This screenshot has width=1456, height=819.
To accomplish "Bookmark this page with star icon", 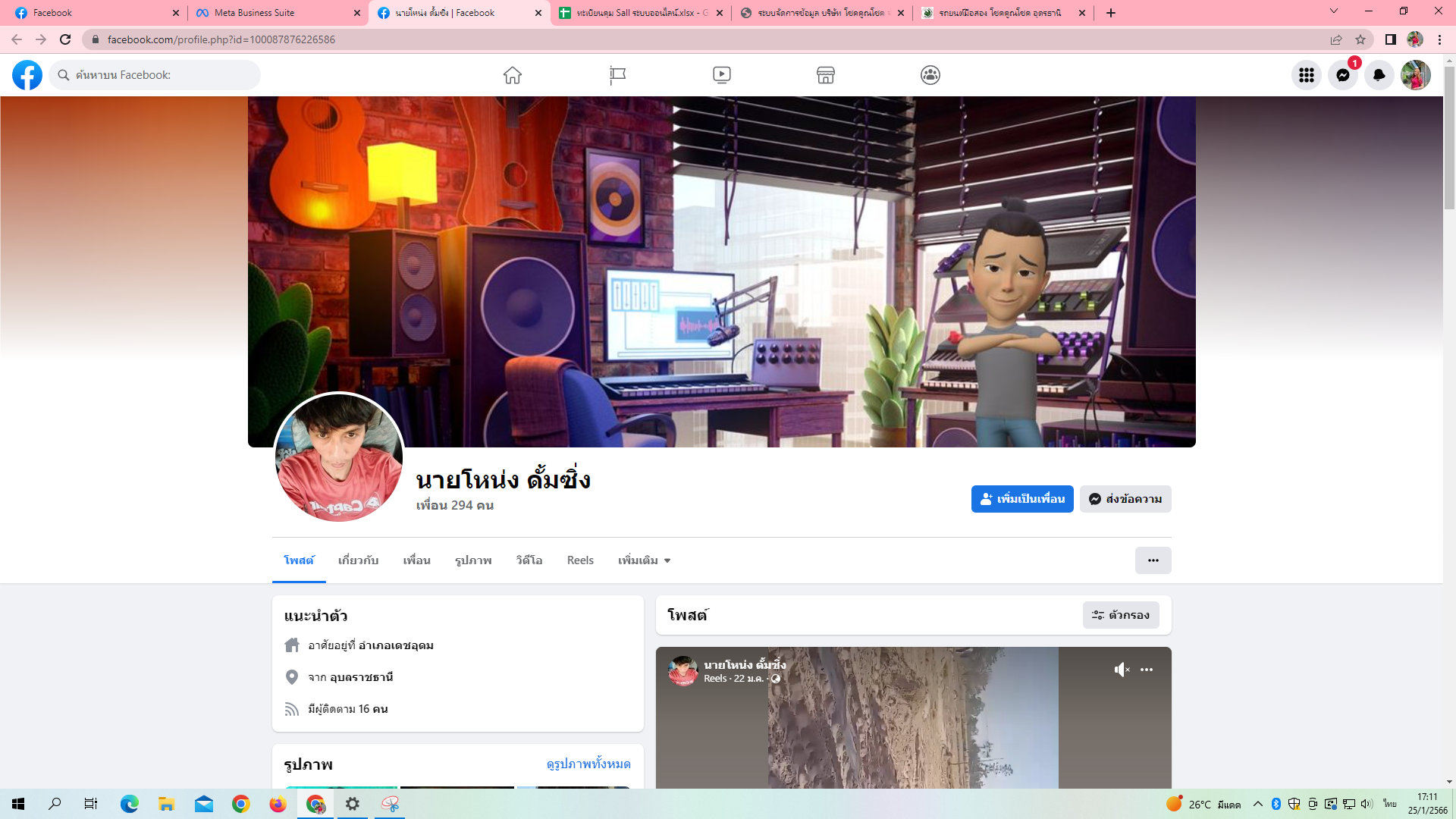I will pos(1360,39).
